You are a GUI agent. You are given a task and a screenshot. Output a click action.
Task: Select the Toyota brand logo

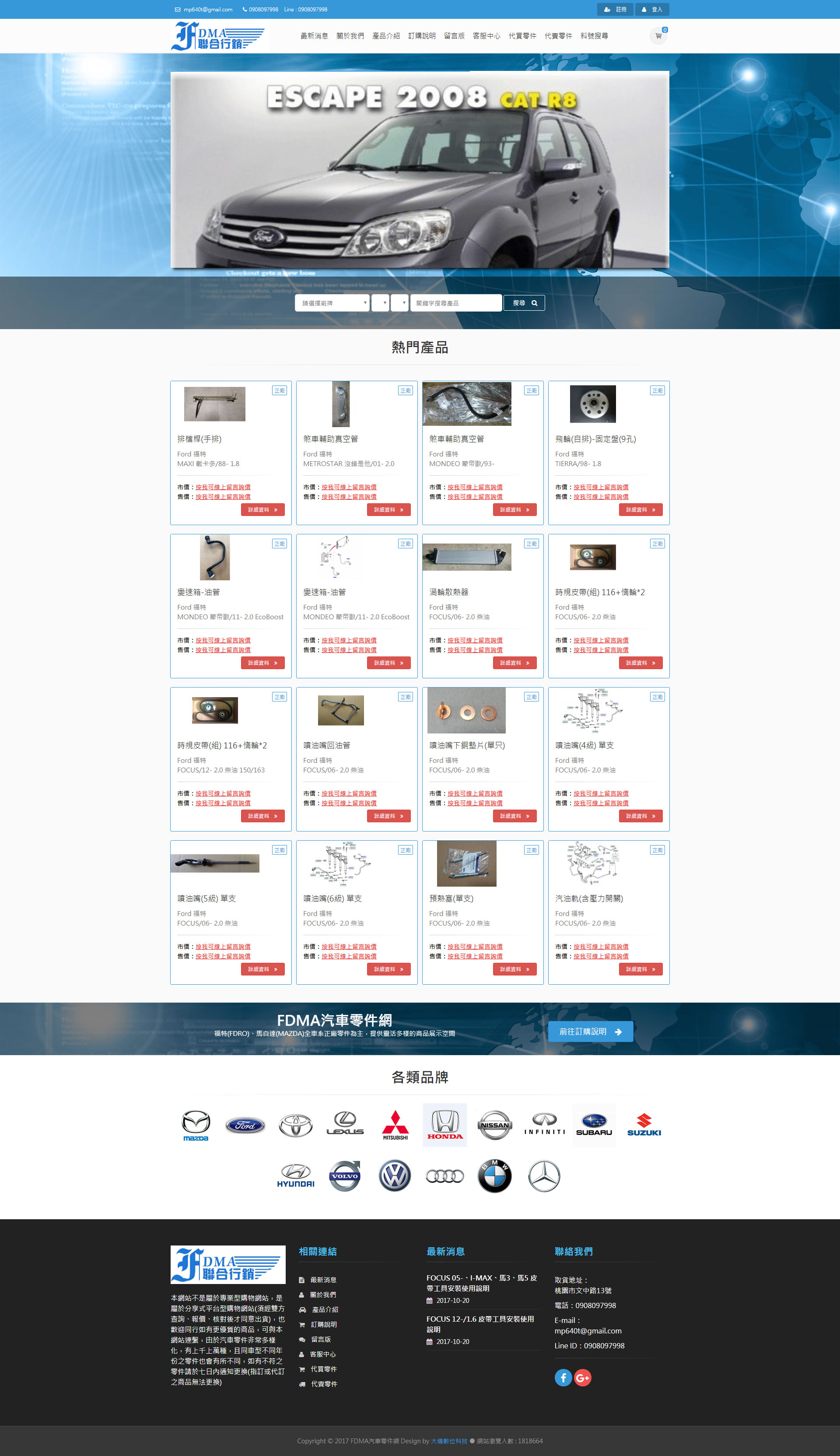295,1125
